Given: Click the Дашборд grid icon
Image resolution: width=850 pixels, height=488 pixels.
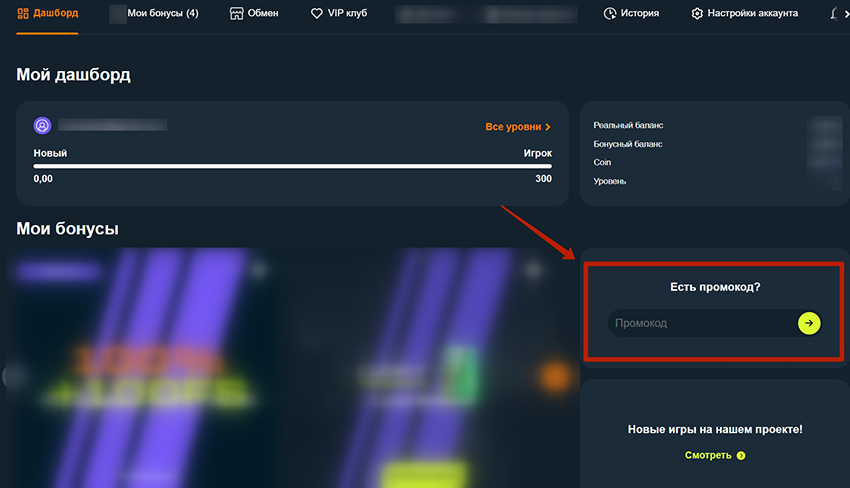Looking at the screenshot, I should pos(23,14).
